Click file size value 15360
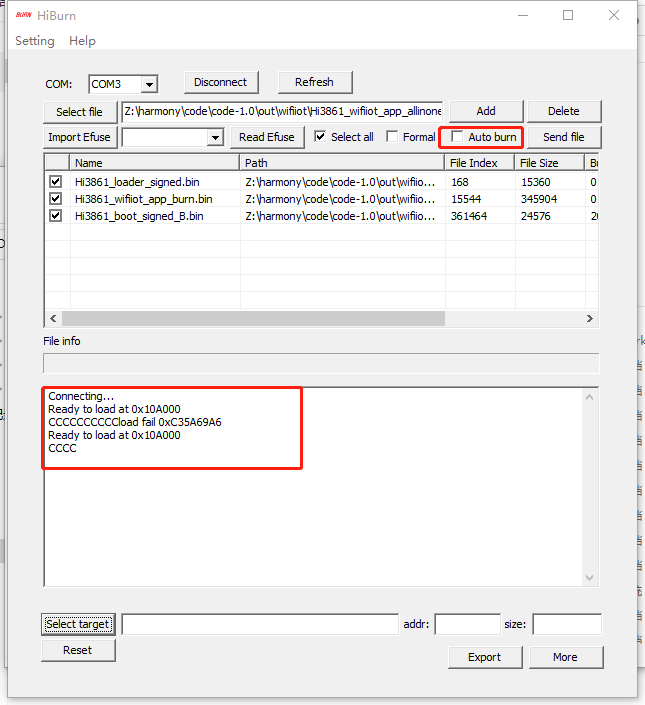The image size is (645, 705). (x=536, y=182)
